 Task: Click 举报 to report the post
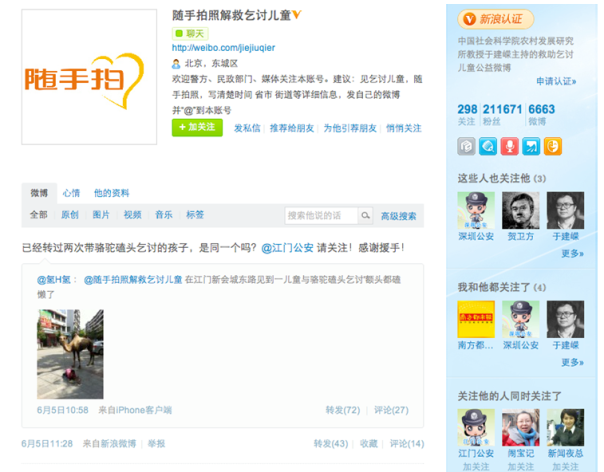pos(156,444)
